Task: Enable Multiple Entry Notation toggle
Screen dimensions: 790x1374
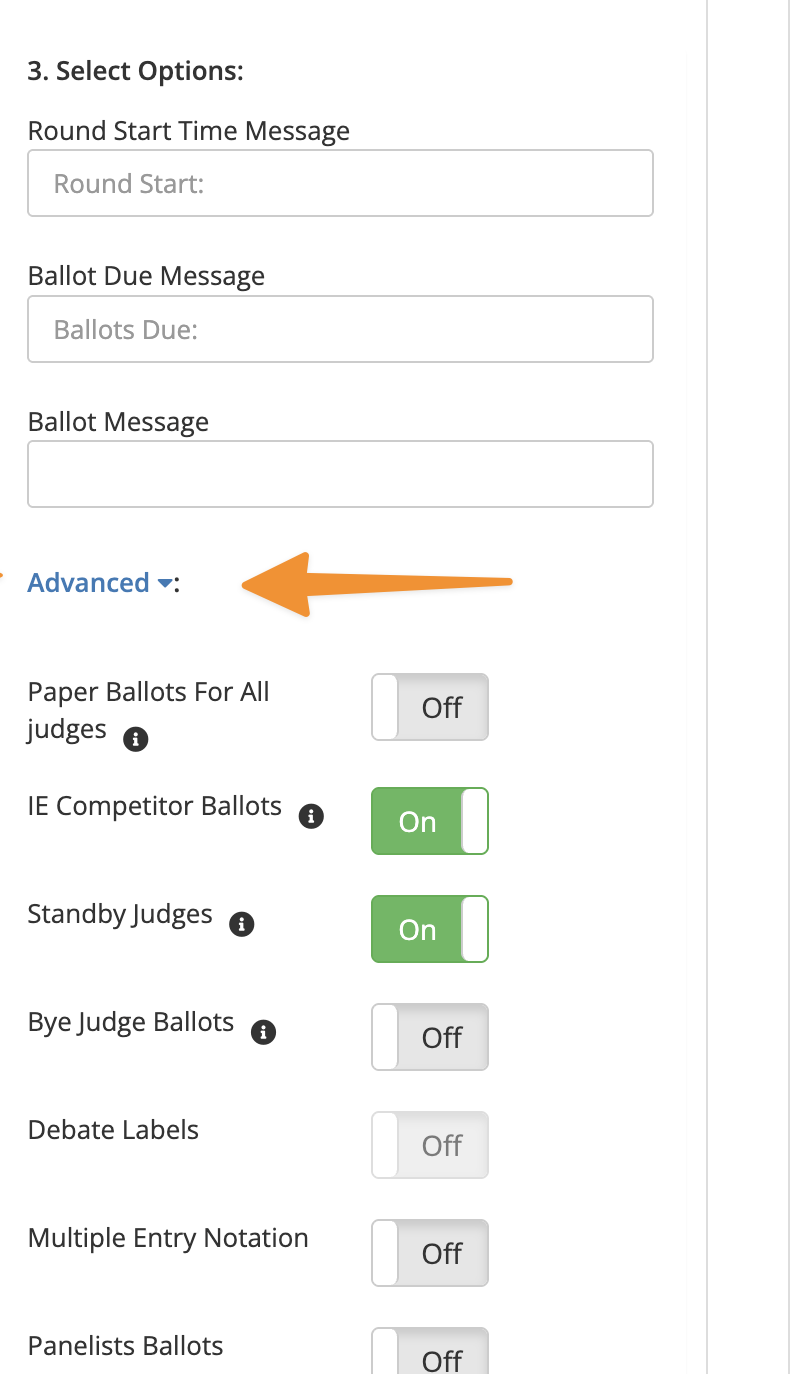Action: pos(430,1253)
